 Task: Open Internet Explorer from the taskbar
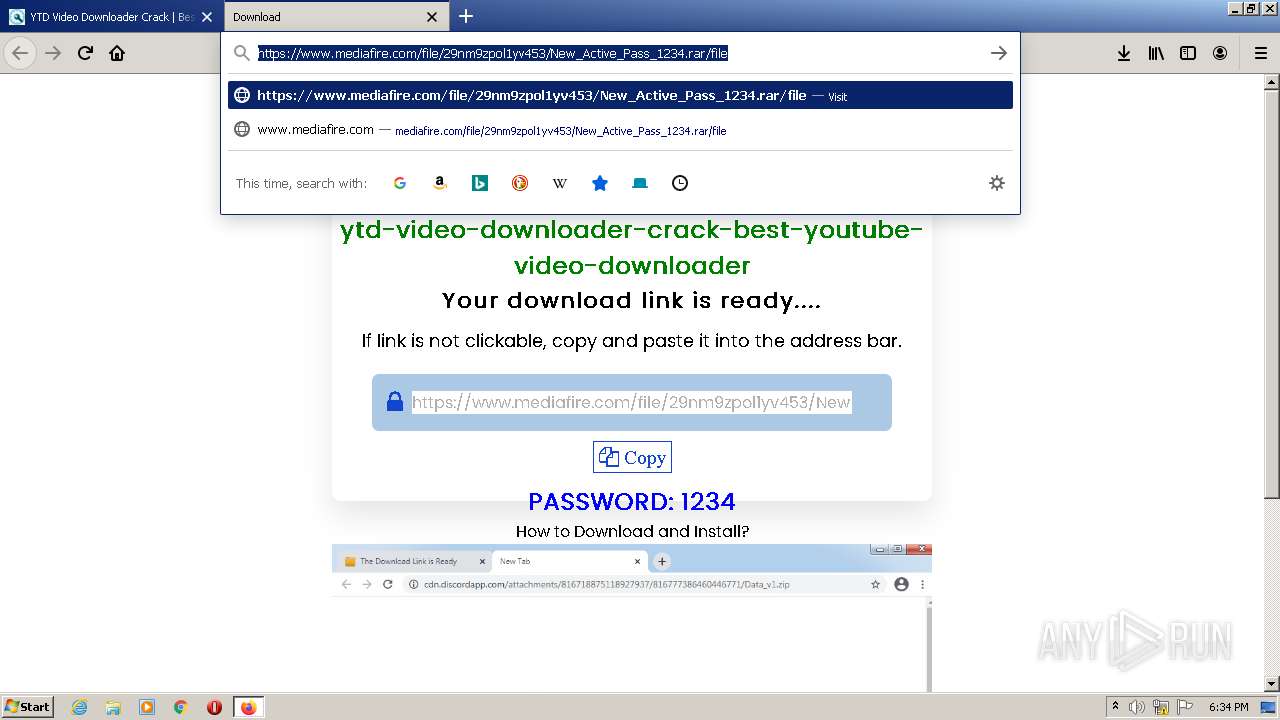[x=80, y=707]
